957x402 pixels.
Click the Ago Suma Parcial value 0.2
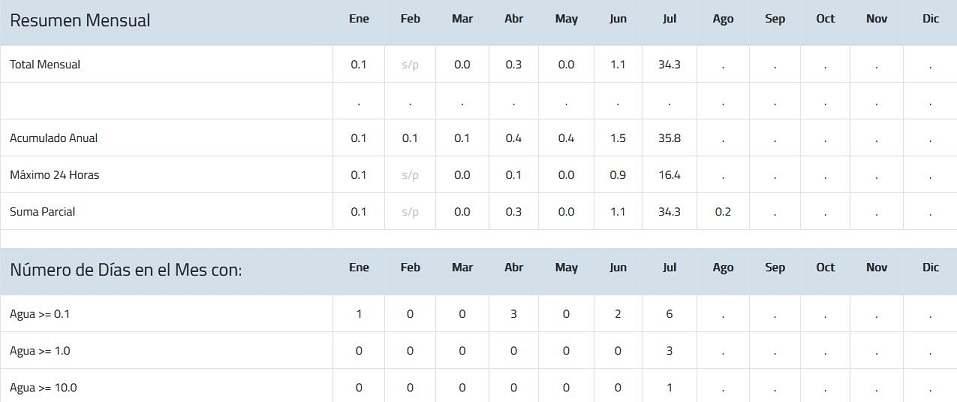click(x=723, y=212)
